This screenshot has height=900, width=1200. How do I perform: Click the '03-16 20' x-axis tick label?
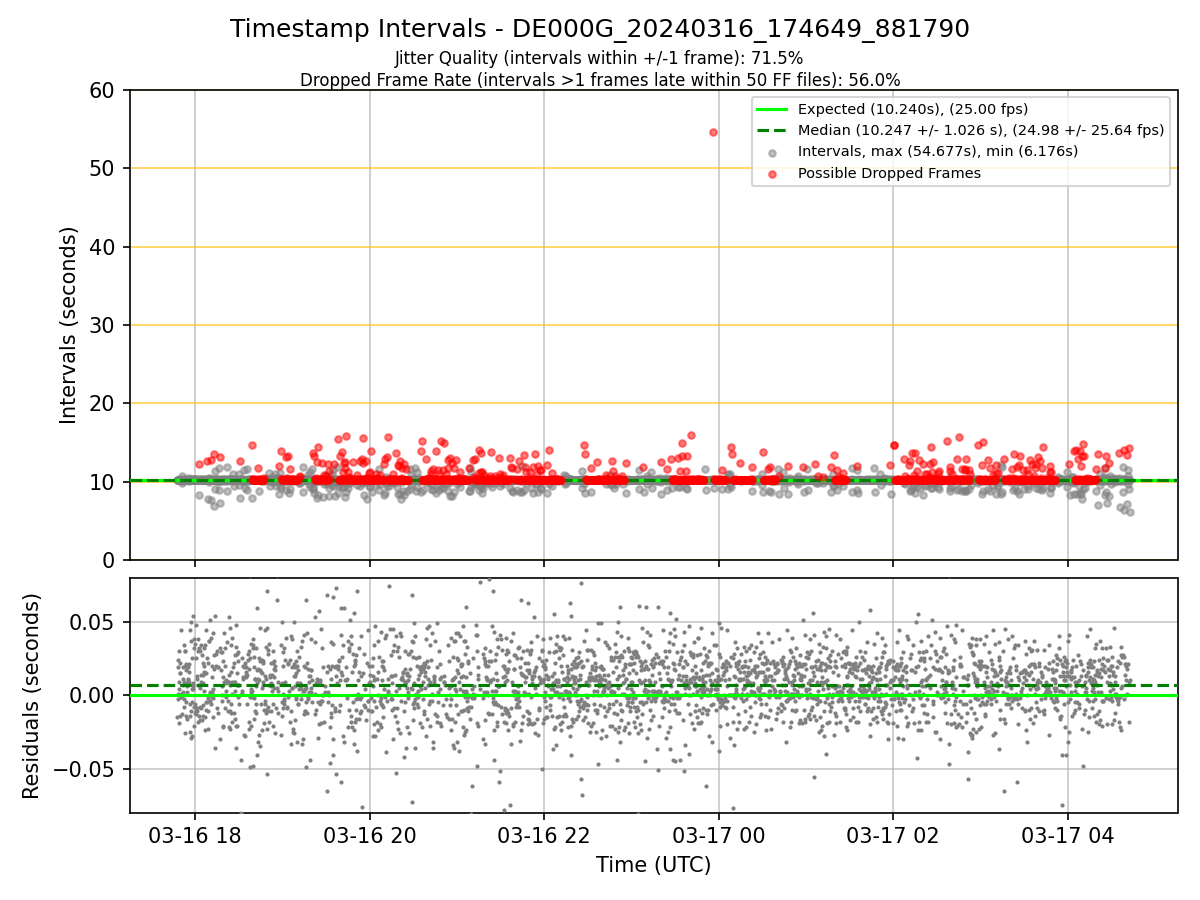pos(370,835)
